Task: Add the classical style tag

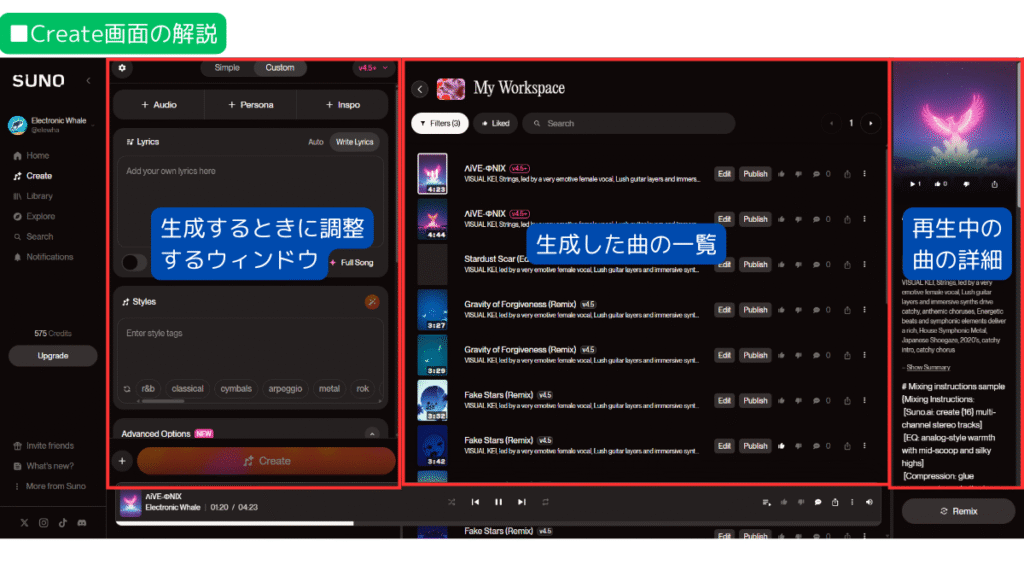Action: [x=187, y=389]
